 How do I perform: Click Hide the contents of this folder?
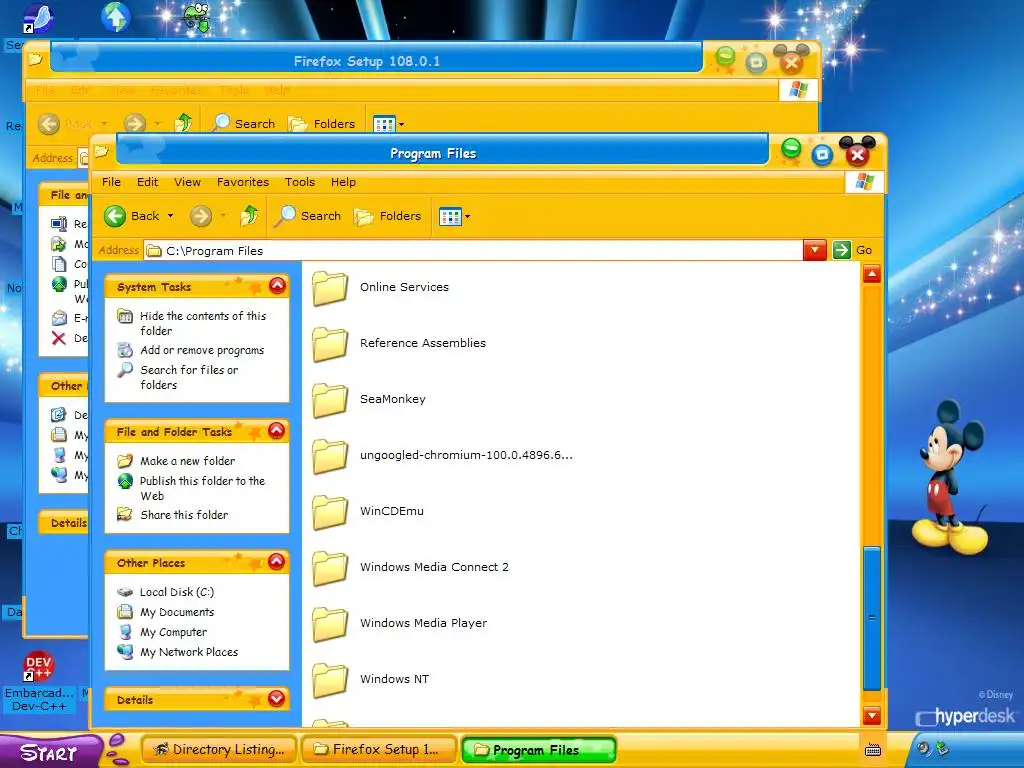[202, 323]
